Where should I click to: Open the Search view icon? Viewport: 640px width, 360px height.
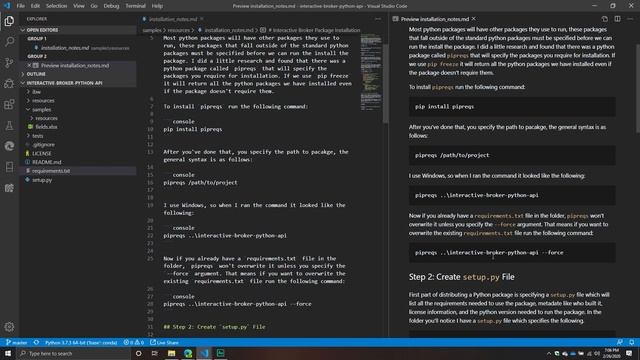tap(9, 42)
